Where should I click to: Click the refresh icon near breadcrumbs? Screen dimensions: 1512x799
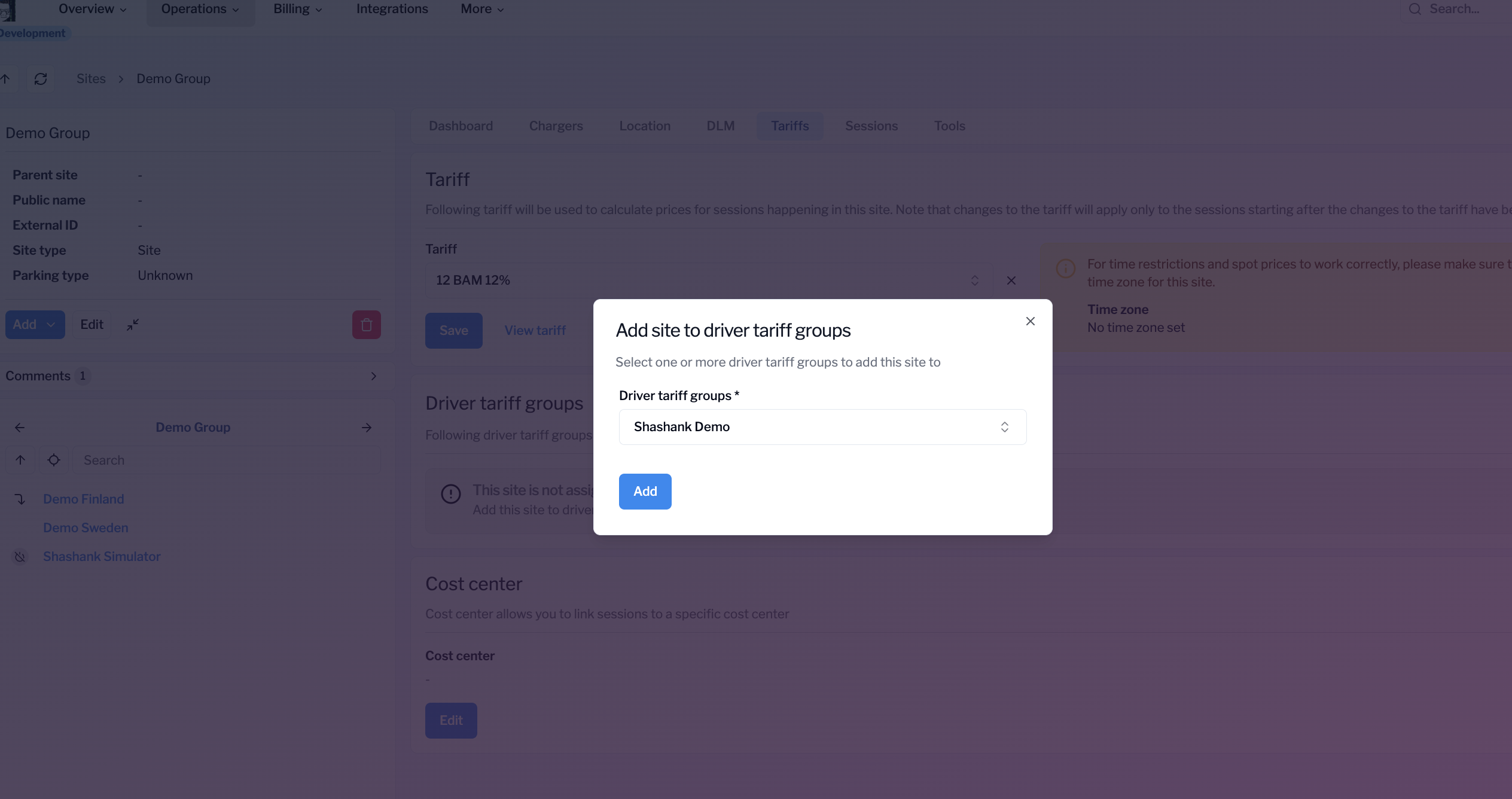(41, 79)
